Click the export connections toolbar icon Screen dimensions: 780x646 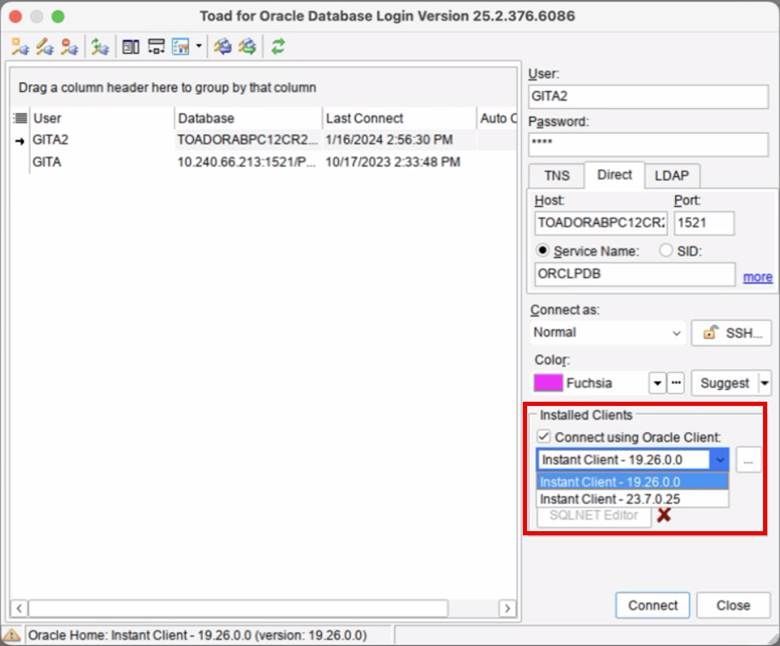pos(247,47)
